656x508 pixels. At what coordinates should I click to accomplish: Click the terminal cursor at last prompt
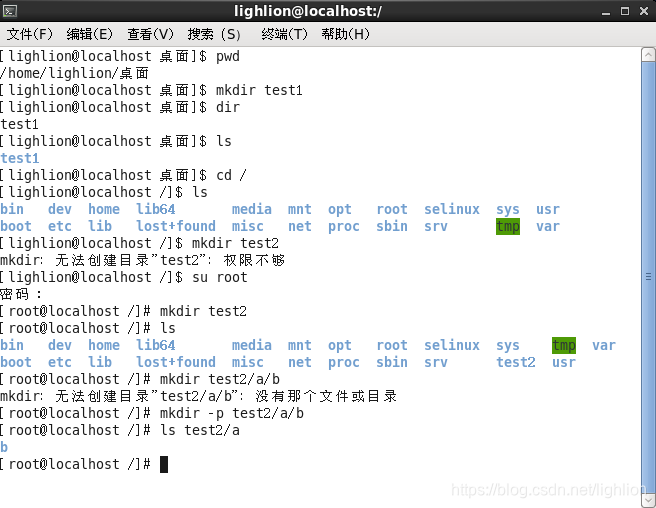164,464
